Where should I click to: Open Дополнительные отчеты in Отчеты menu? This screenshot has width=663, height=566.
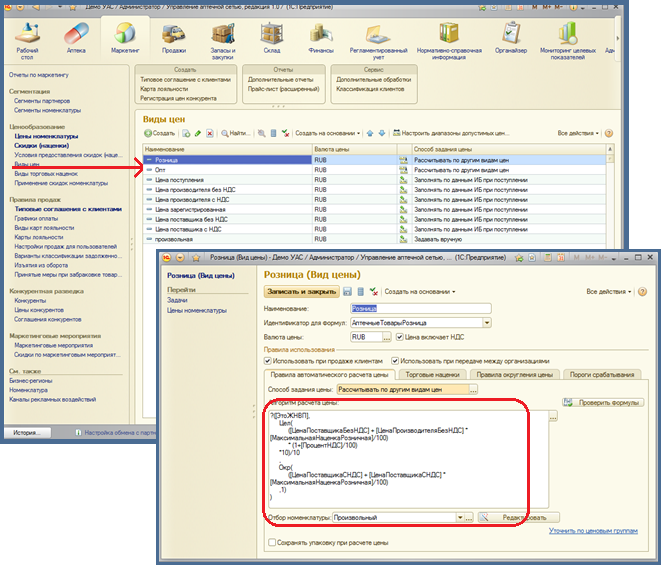click(281, 79)
